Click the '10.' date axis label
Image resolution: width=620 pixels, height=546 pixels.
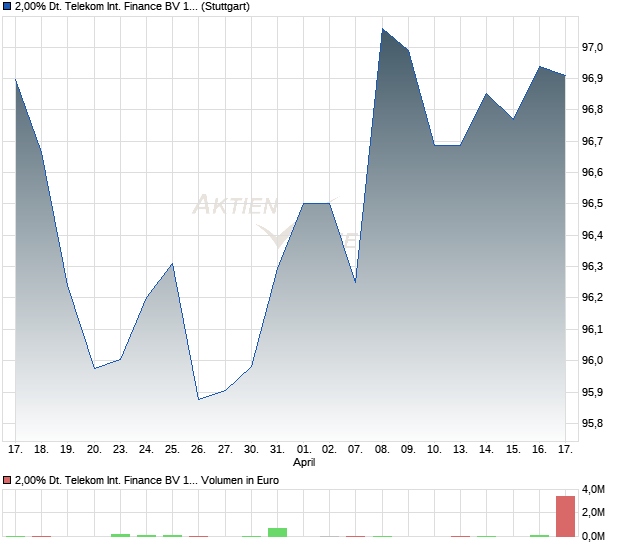tap(434, 450)
